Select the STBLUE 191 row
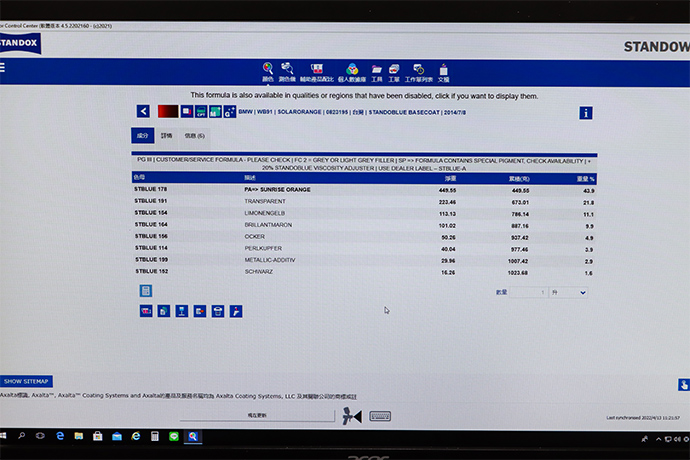Viewport: 690px width, 460px height. (x=364, y=202)
